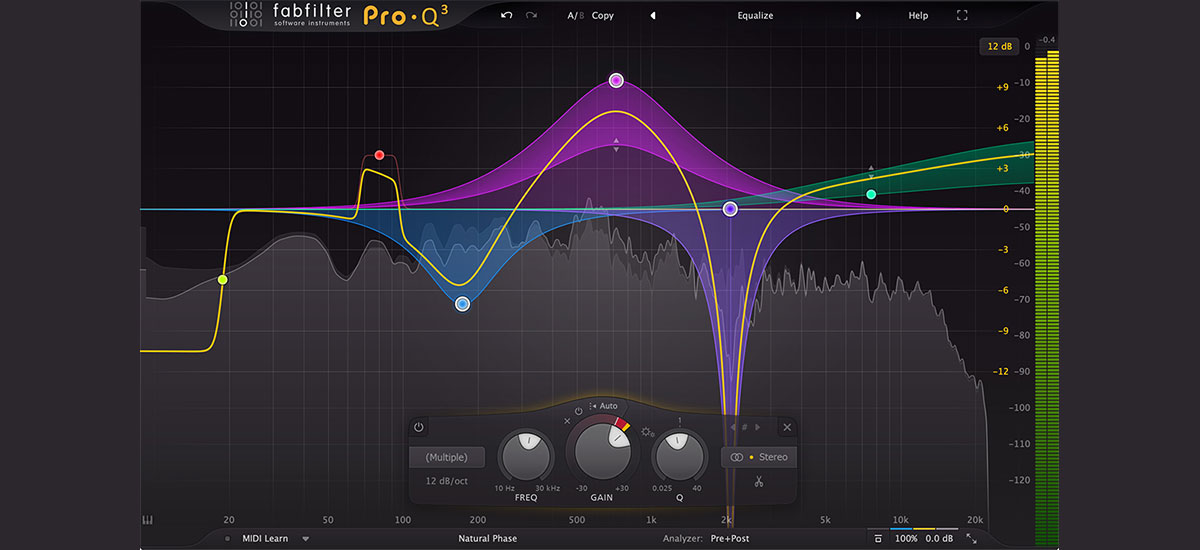Select the purple notch band node
This screenshot has width=1200, height=550.
pyautogui.click(x=730, y=209)
